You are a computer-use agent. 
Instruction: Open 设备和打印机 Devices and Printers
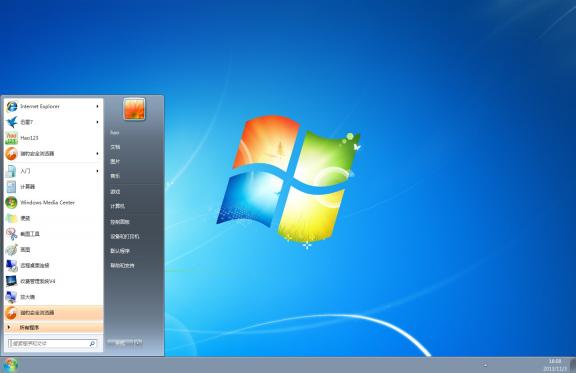click(x=125, y=236)
